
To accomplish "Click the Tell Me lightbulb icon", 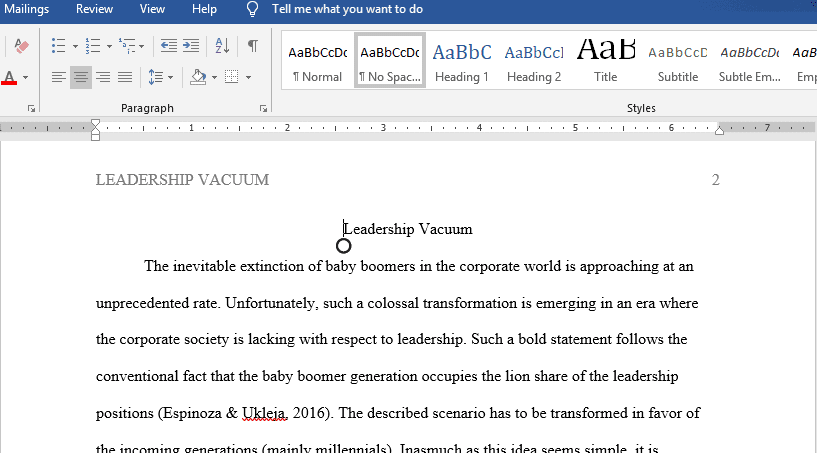I will pos(252,9).
